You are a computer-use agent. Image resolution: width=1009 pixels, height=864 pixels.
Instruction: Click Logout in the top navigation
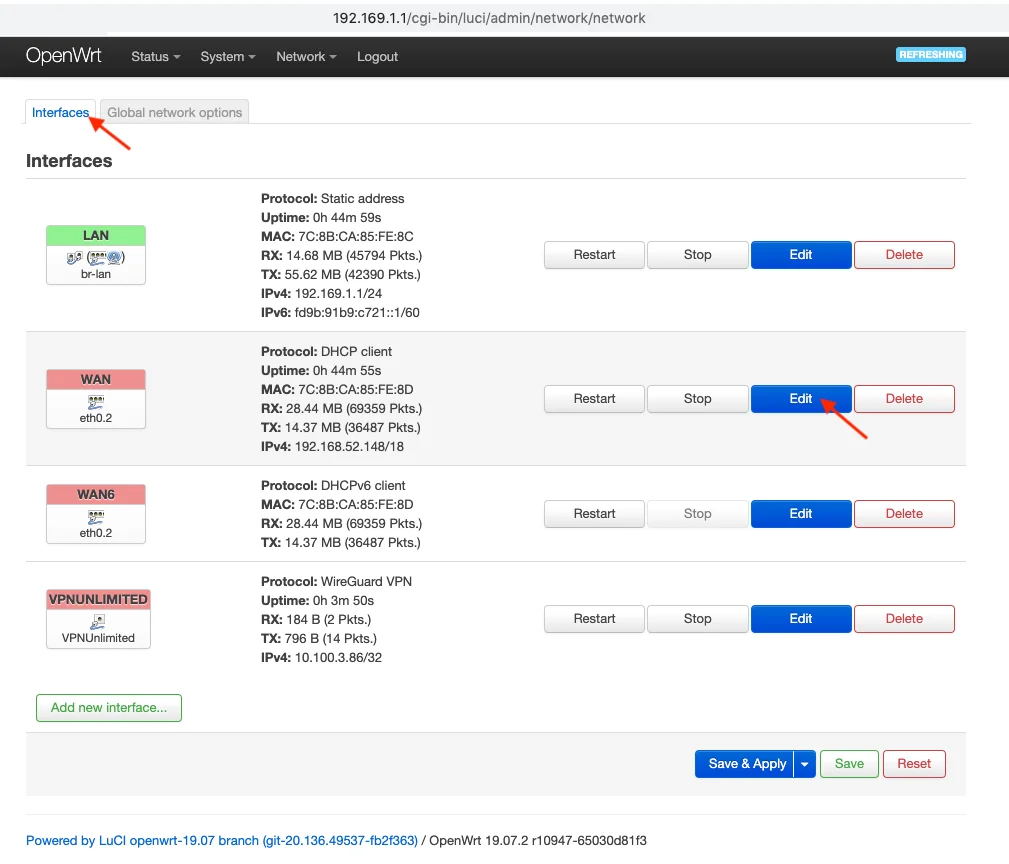(377, 57)
